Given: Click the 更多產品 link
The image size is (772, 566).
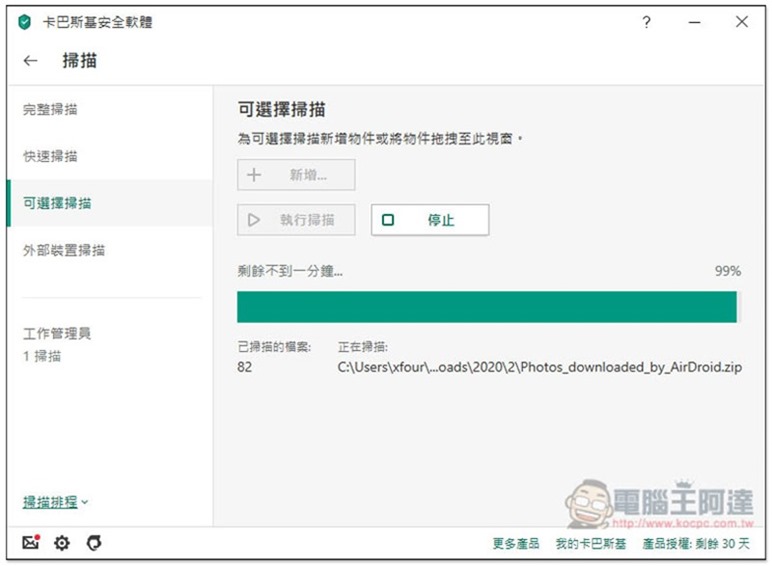Looking at the screenshot, I should click(x=515, y=543).
